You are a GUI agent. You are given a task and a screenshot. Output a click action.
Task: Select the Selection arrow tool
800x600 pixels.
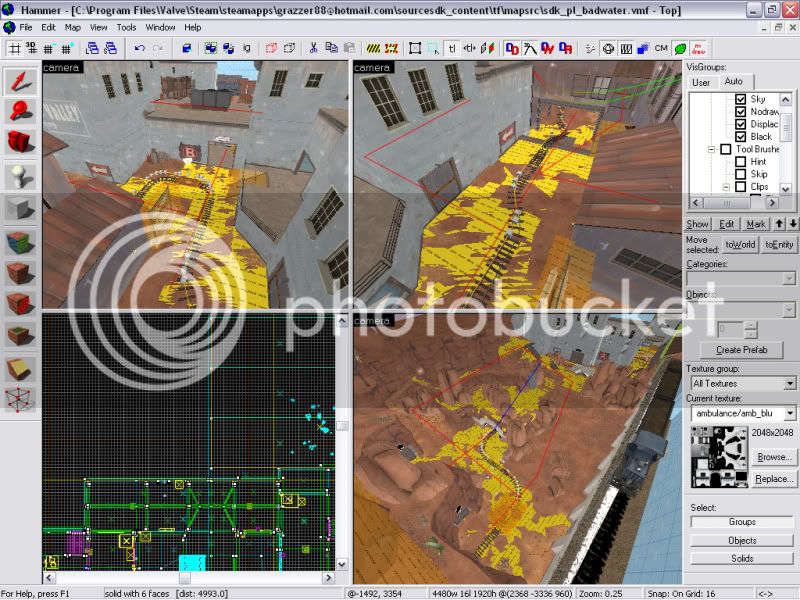pos(20,82)
